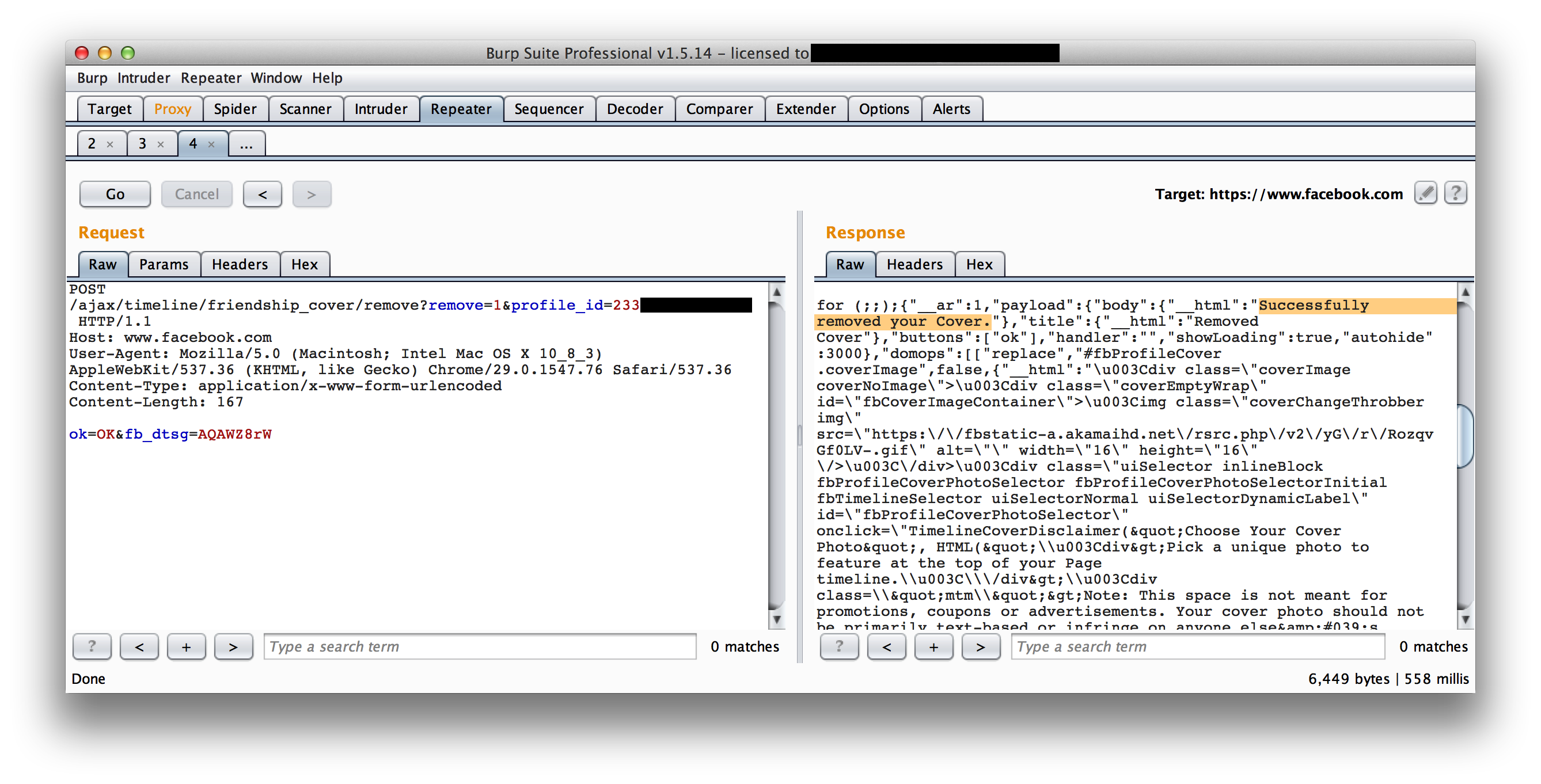
Task: Open the Burp menu
Action: pyautogui.click(x=92, y=78)
